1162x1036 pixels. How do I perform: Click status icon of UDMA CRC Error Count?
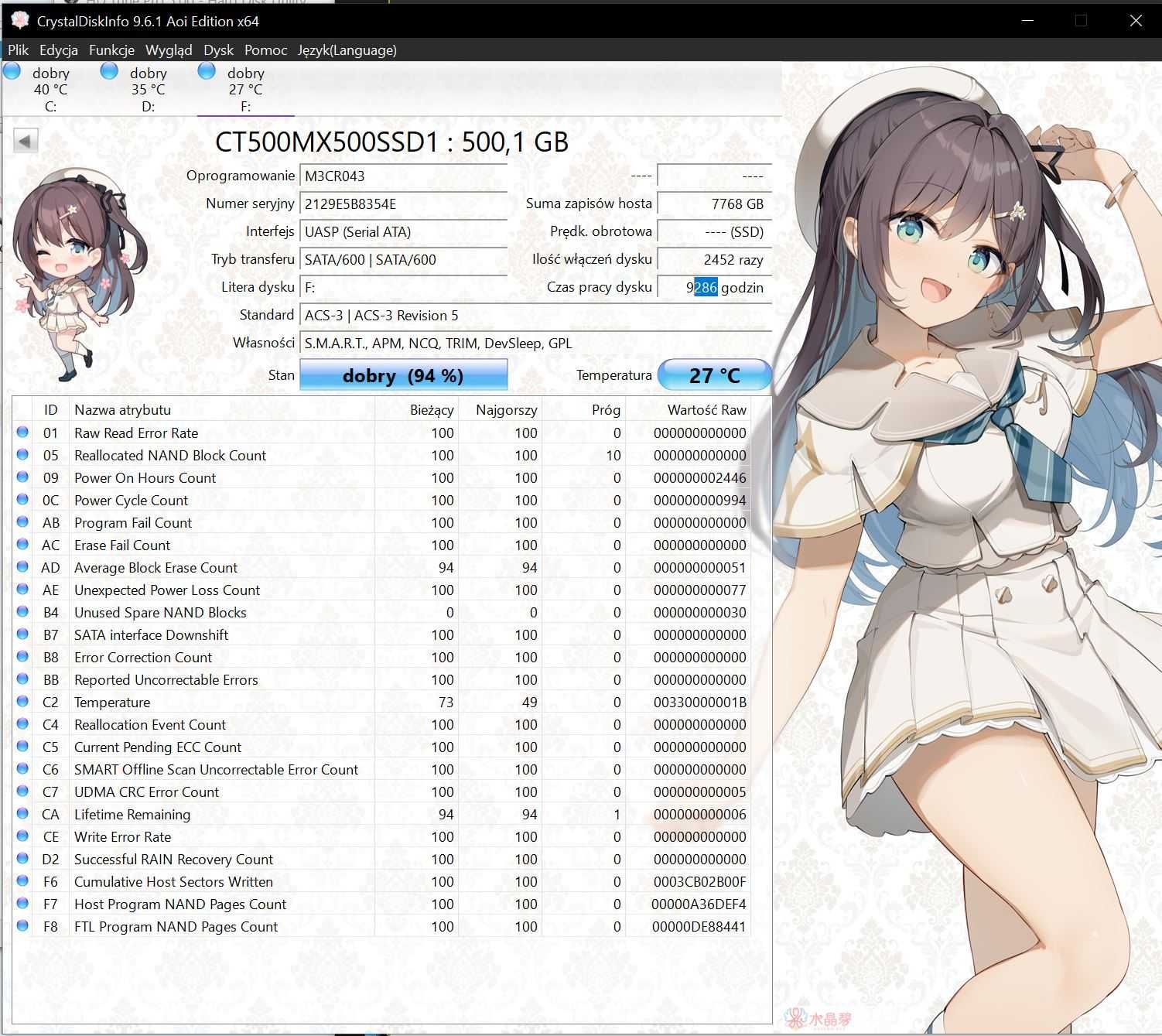coord(22,792)
